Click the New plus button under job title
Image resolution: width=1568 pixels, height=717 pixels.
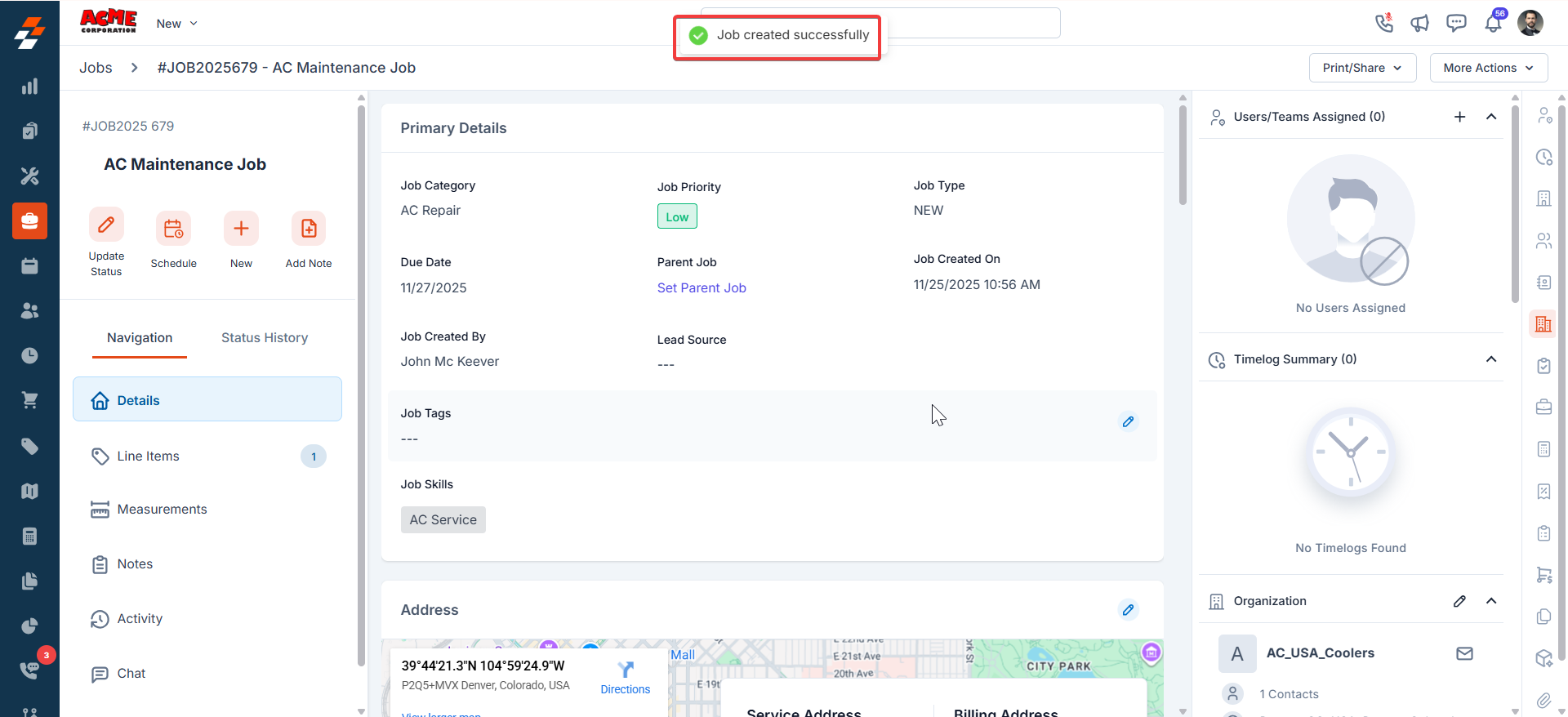point(241,229)
